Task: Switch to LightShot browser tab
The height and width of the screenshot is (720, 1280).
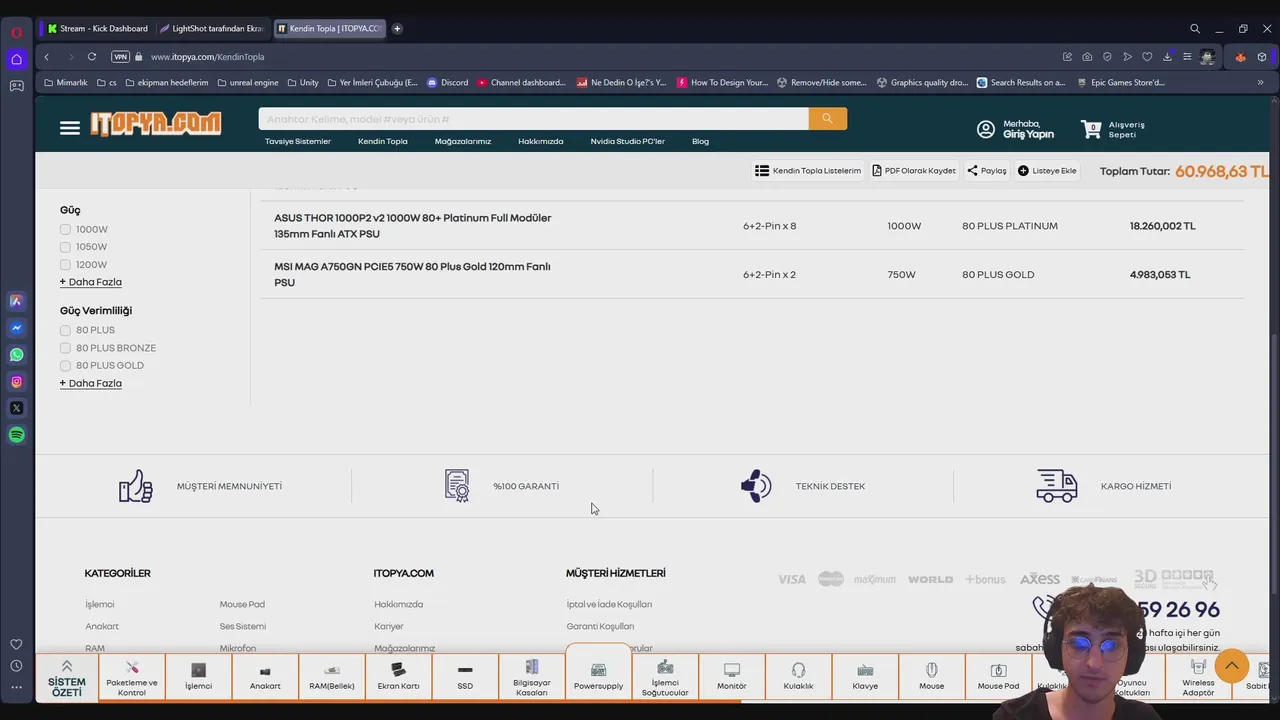Action: (211, 28)
